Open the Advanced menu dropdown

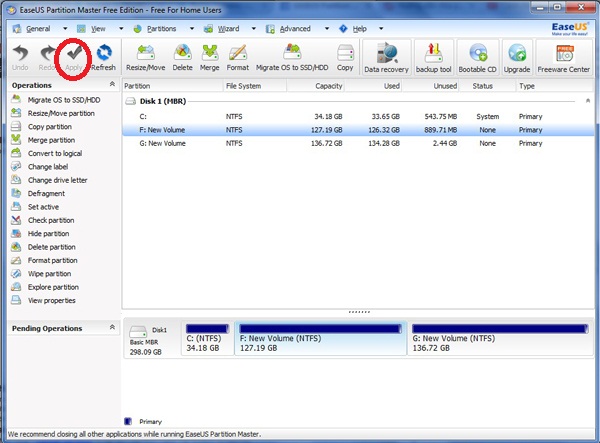click(297, 29)
